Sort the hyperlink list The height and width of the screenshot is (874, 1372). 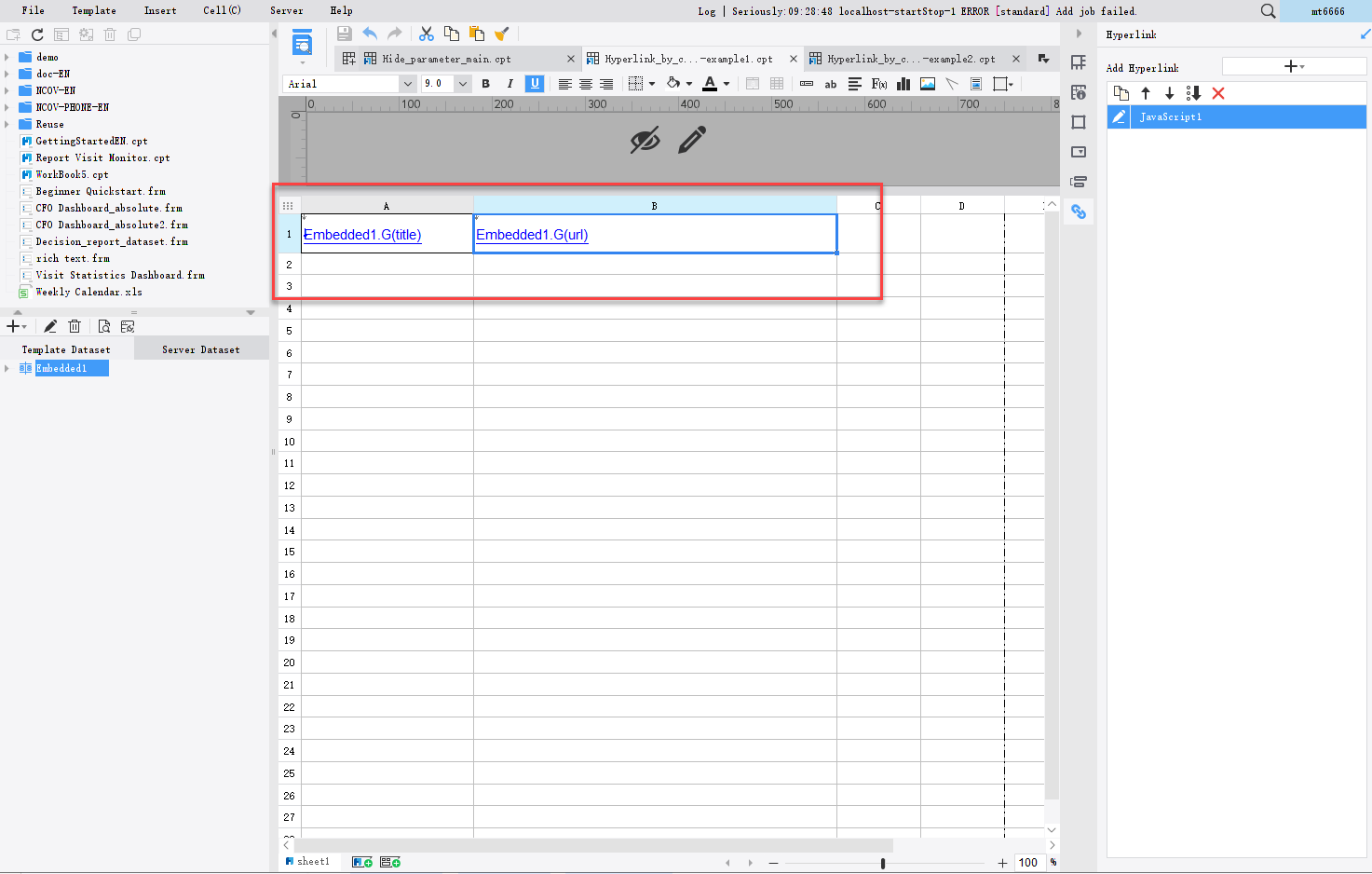pos(1194,93)
